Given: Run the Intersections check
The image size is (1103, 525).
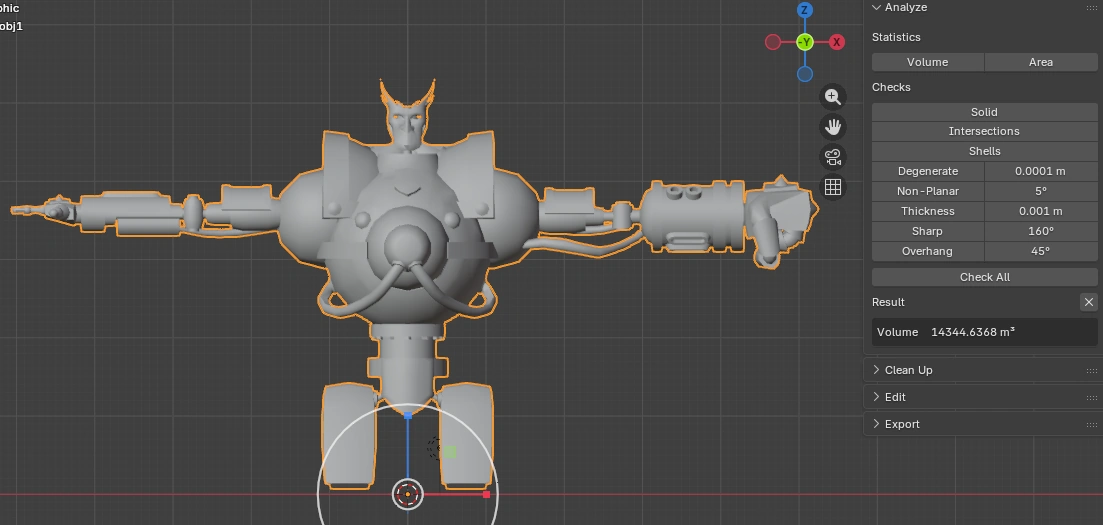Looking at the screenshot, I should (x=984, y=131).
